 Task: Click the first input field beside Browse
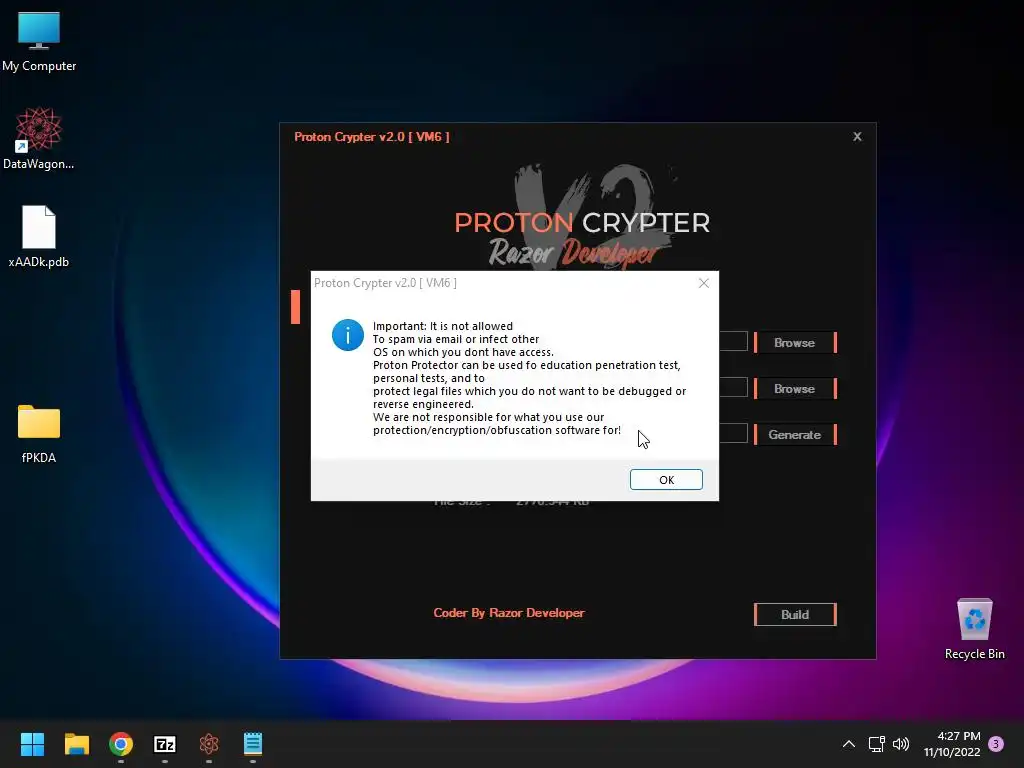[x=733, y=341]
